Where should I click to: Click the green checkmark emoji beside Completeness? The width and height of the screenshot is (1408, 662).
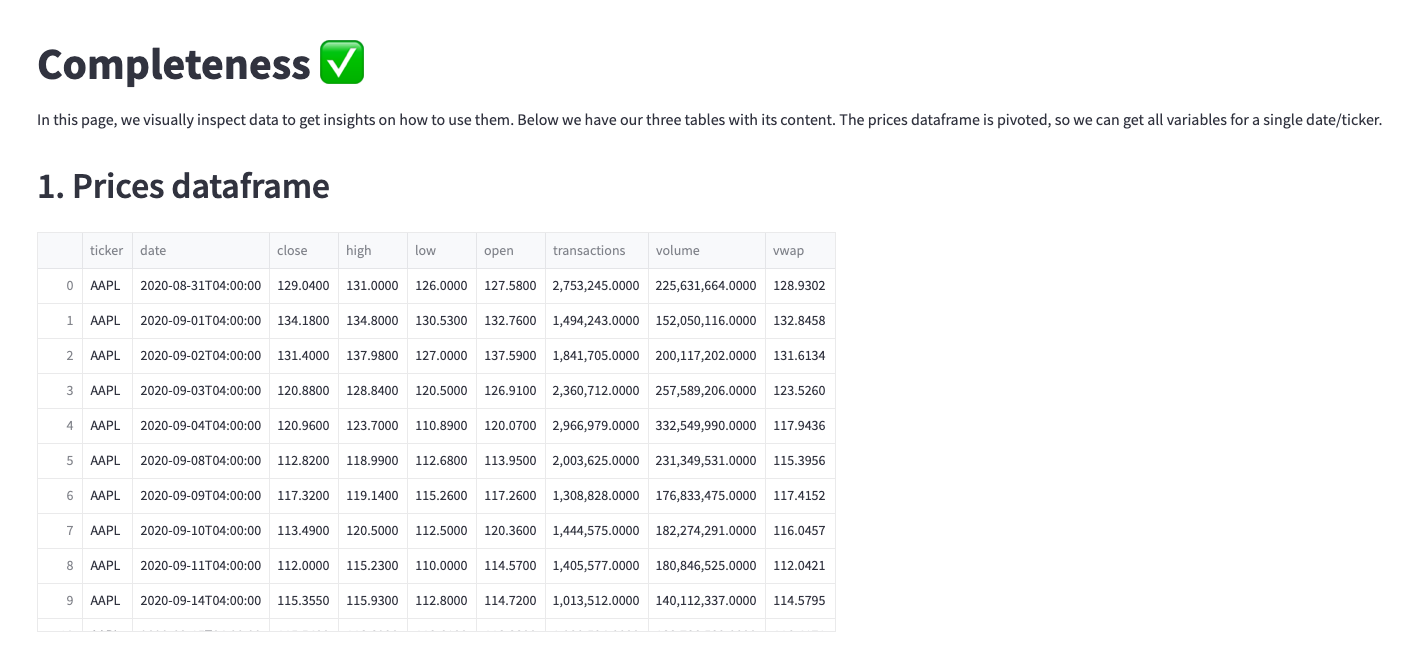(x=342, y=63)
